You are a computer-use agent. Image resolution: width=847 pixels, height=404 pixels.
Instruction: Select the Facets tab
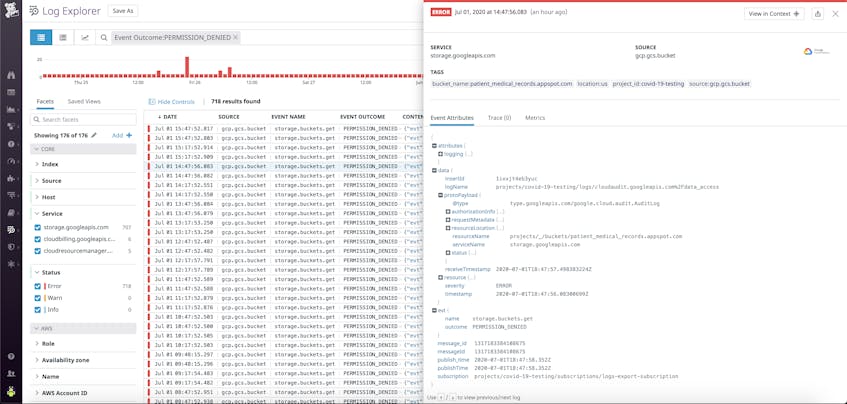point(45,102)
